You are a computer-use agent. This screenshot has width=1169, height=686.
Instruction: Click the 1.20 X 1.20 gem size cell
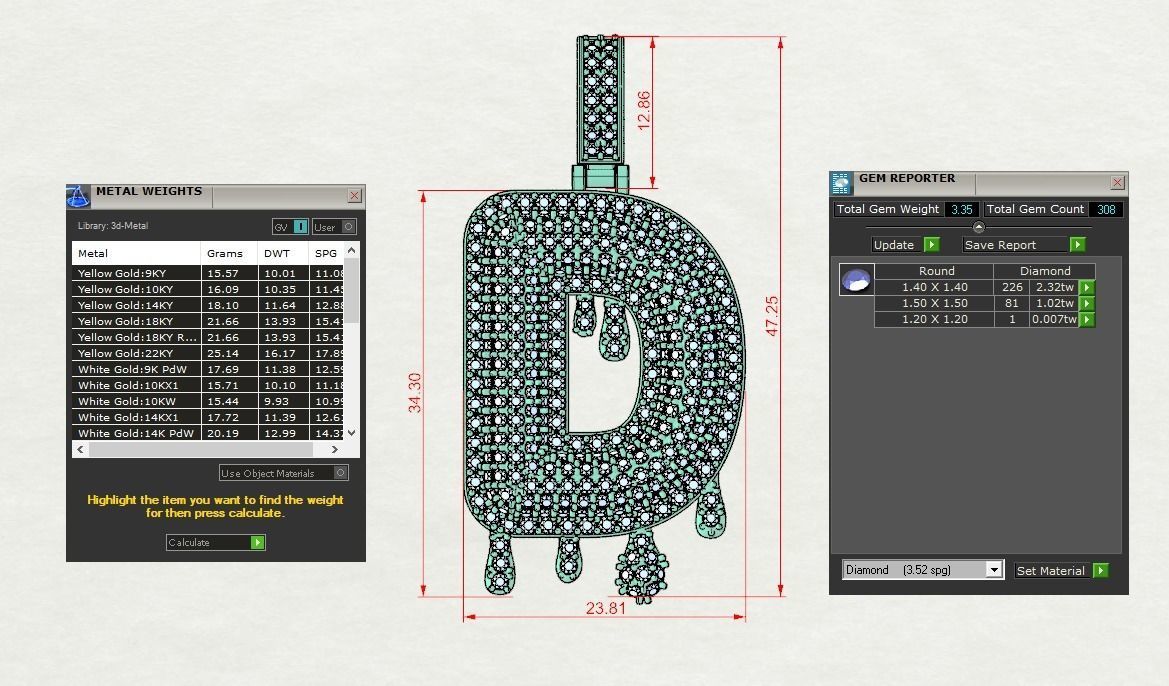click(x=934, y=319)
